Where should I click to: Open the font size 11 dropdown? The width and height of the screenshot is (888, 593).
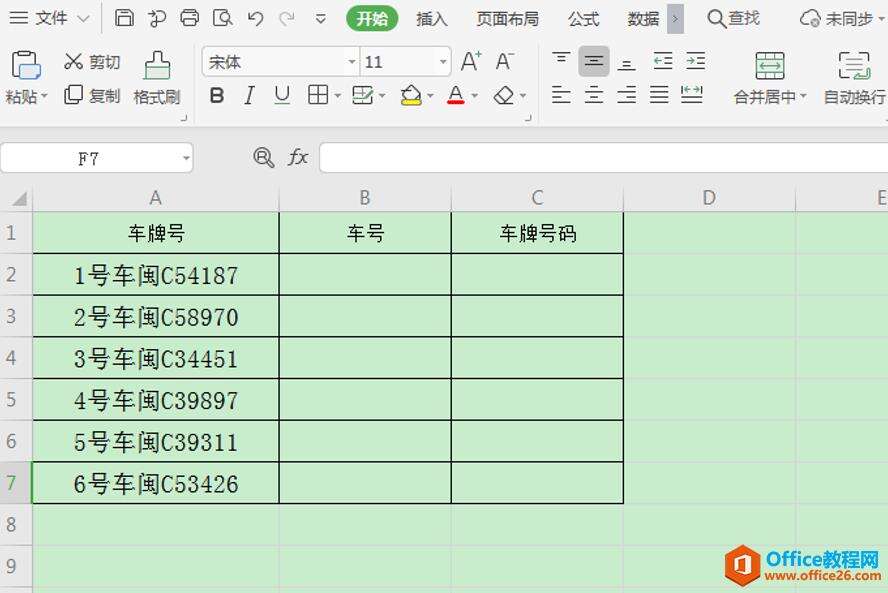443,61
